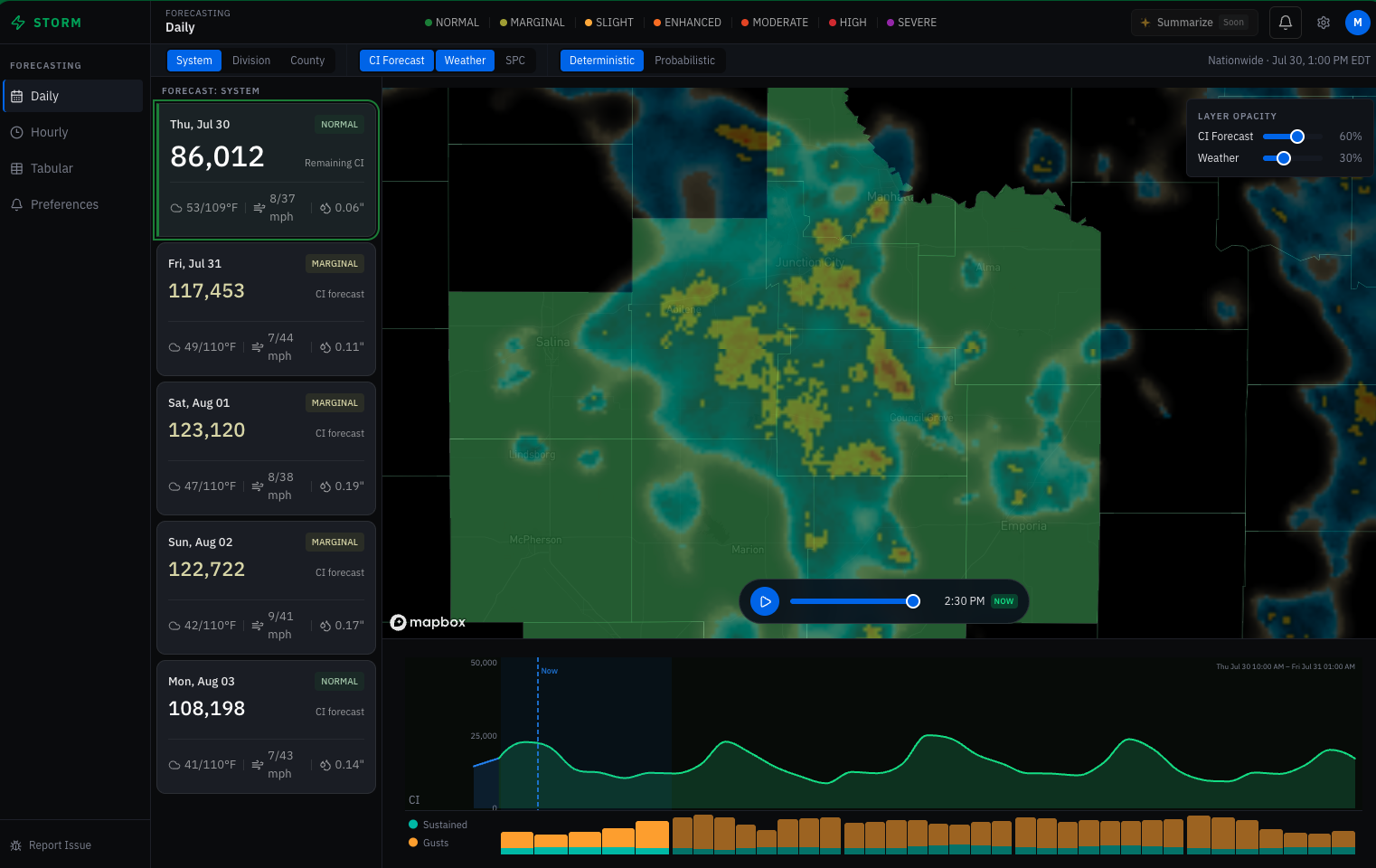Select Probabilistic forecast mode
Viewport: 1376px width, 868px height.
684,61
